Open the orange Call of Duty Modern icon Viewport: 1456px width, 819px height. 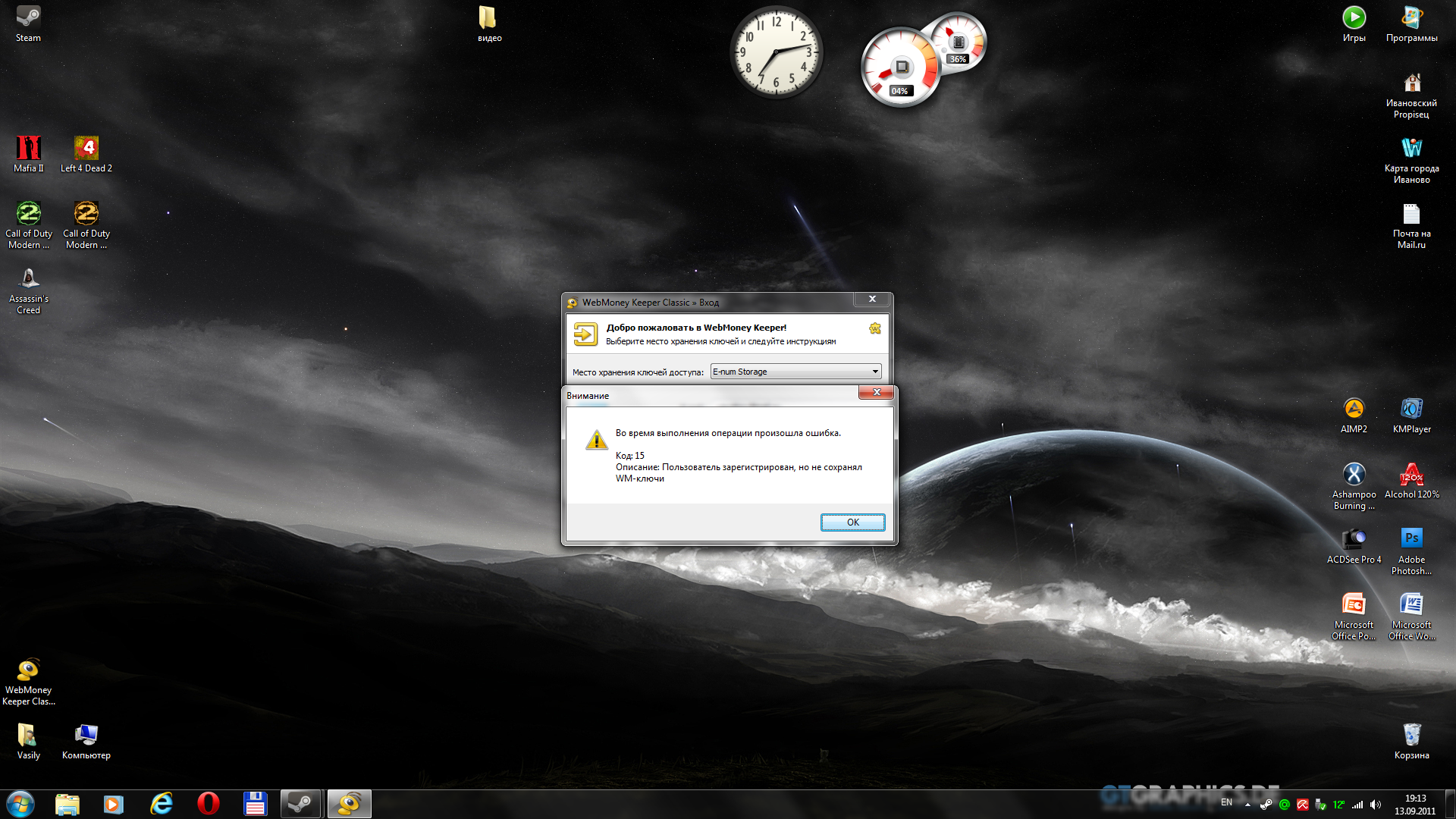86,224
